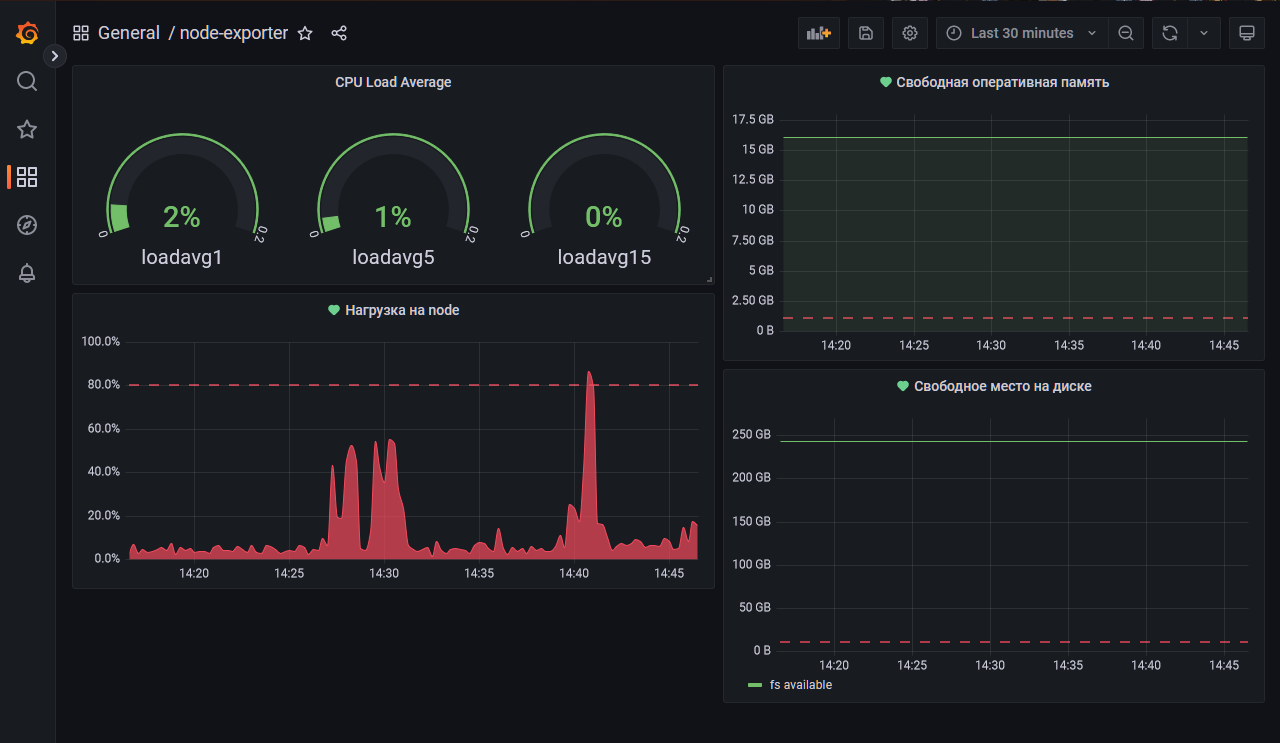Click the Refresh dashboard button
Image resolution: width=1280 pixels, height=743 pixels.
1169,33
